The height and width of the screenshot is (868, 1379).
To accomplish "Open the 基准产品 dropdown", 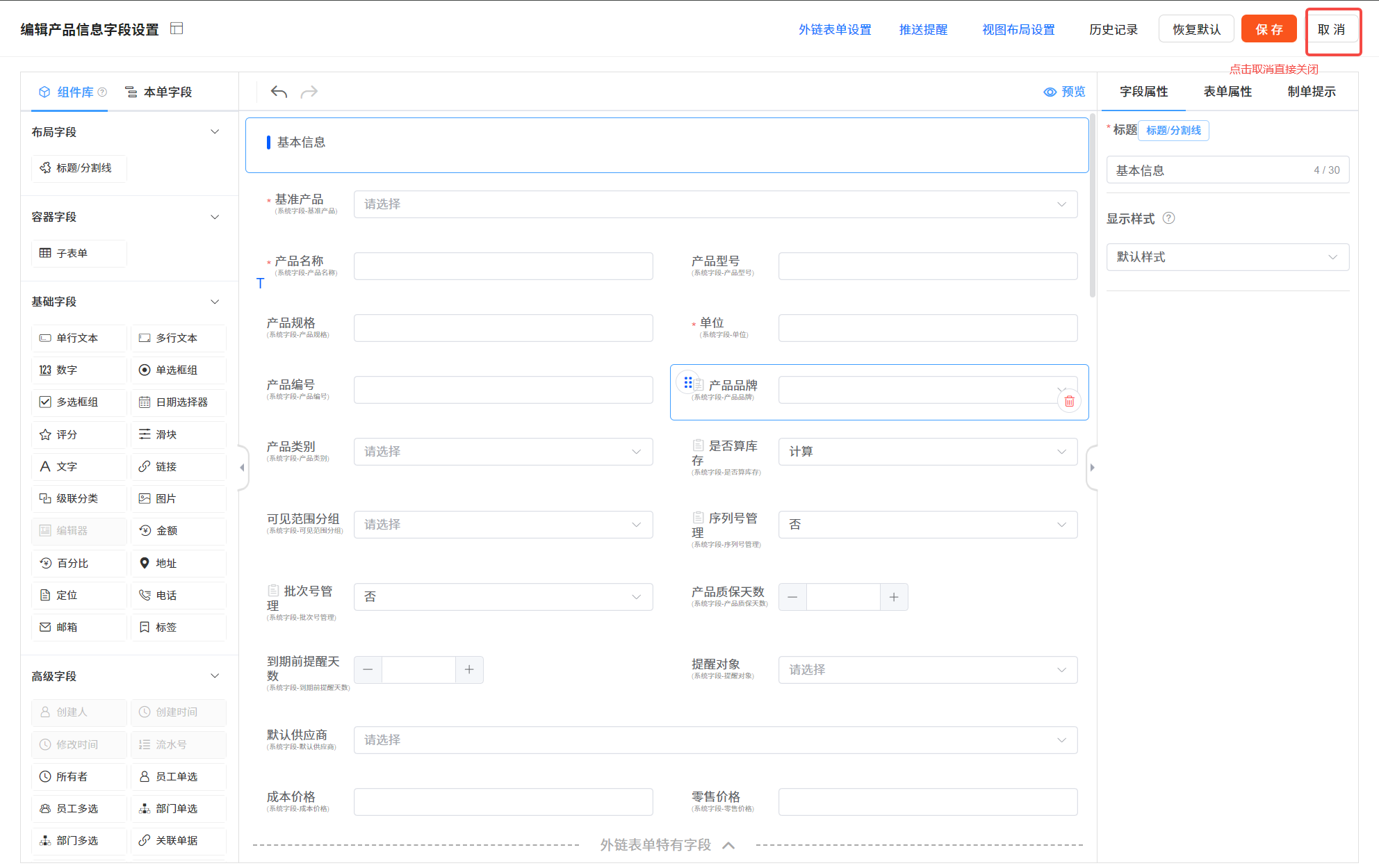I will pyautogui.click(x=715, y=204).
